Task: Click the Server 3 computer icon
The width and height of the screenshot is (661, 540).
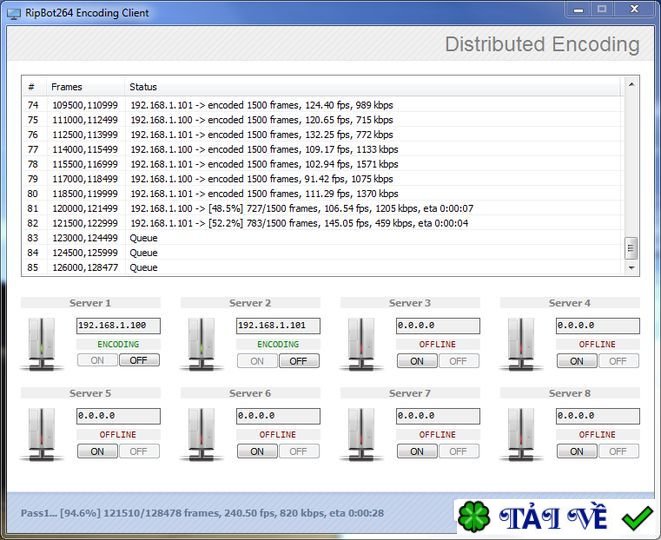Action: [x=361, y=344]
